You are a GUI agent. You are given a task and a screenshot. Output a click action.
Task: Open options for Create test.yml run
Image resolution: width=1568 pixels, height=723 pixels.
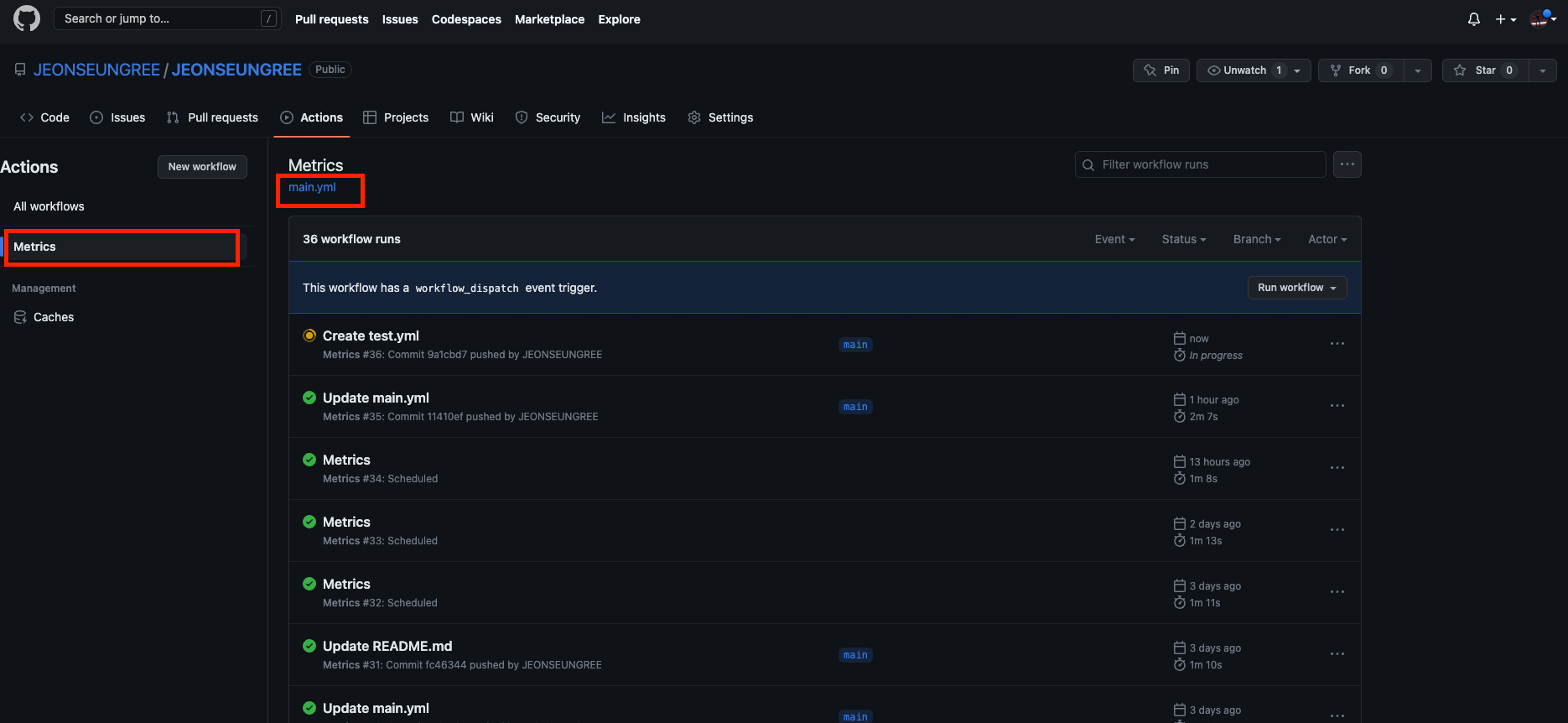point(1337,344)
